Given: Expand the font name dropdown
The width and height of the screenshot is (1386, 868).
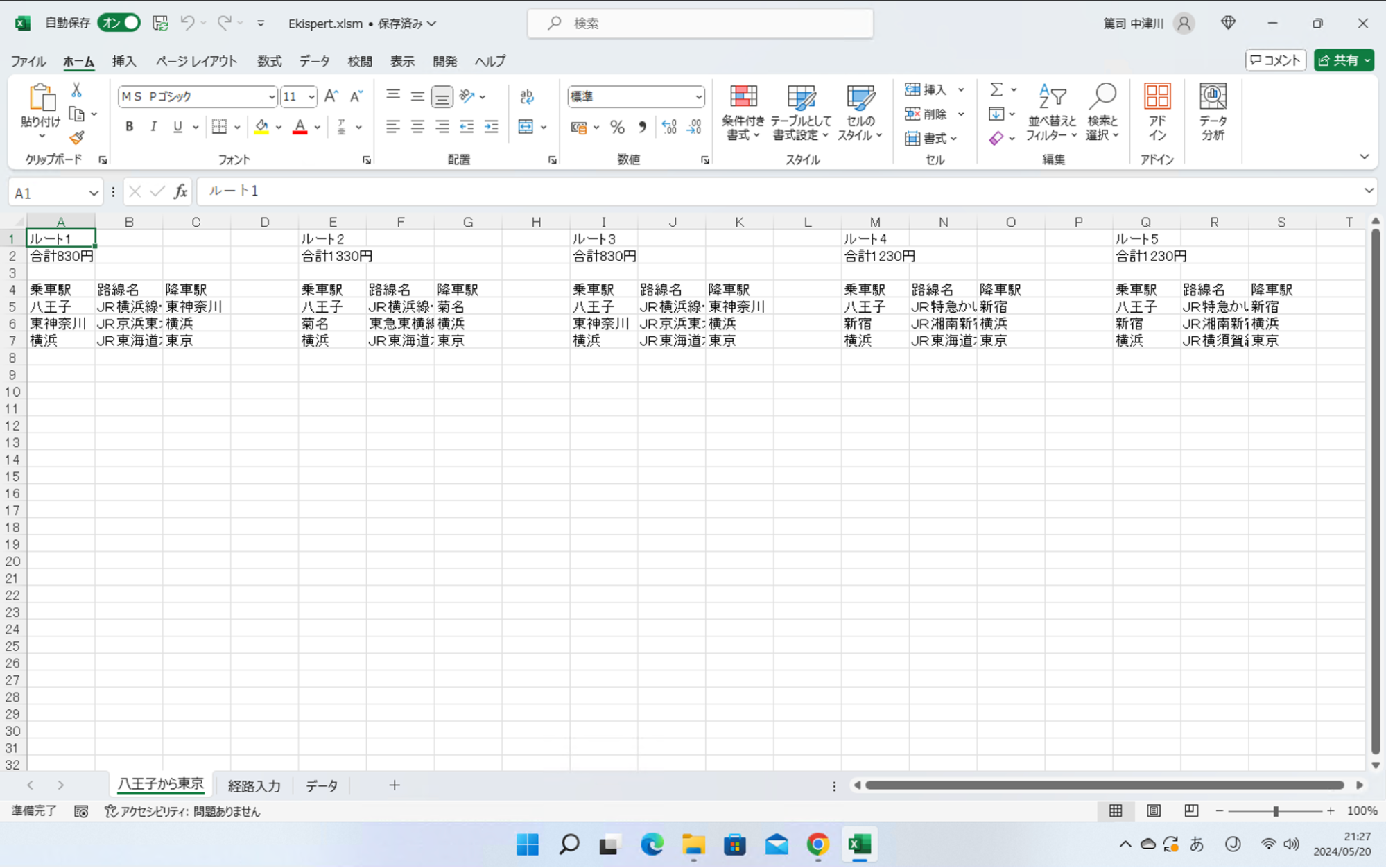Looking at the screenshot, I should (x=271, y=97).
